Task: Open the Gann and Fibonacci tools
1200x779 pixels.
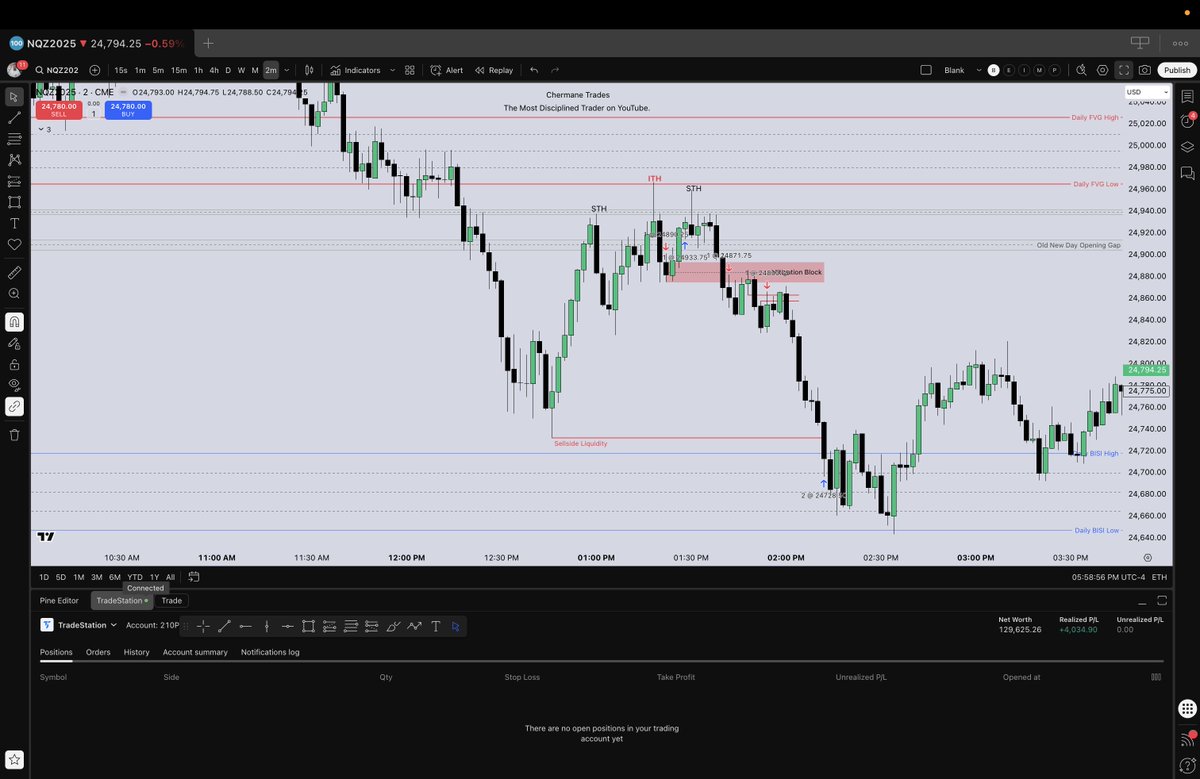Action: [x=14, y=139]
